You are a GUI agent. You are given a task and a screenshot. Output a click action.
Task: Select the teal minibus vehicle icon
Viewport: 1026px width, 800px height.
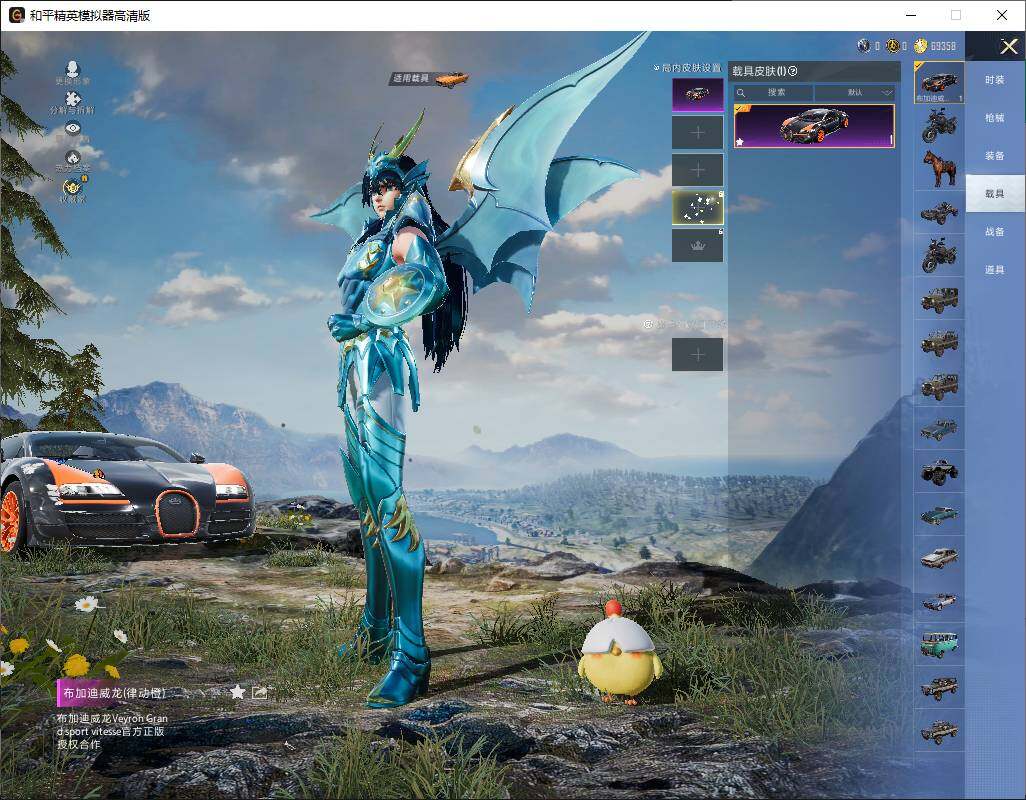939,642
